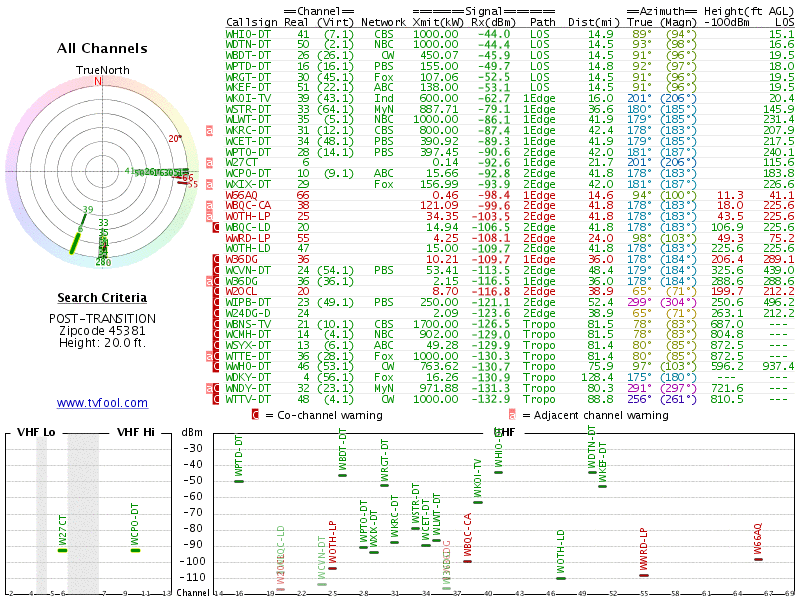The image size is (800, 600).
Task: Click the co-channel icon beside W20CL
Action: (216, 291)
